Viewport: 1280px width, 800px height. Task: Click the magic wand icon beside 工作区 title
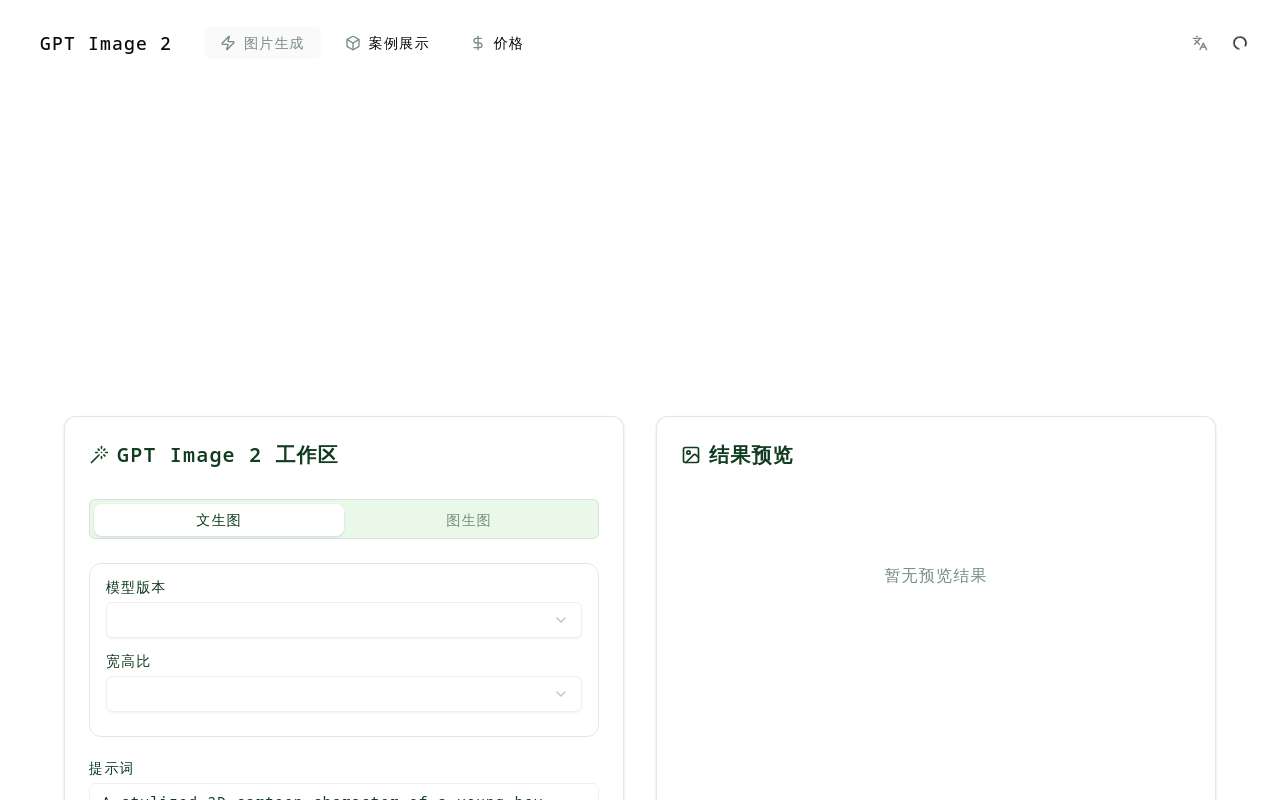pos(99,455)
